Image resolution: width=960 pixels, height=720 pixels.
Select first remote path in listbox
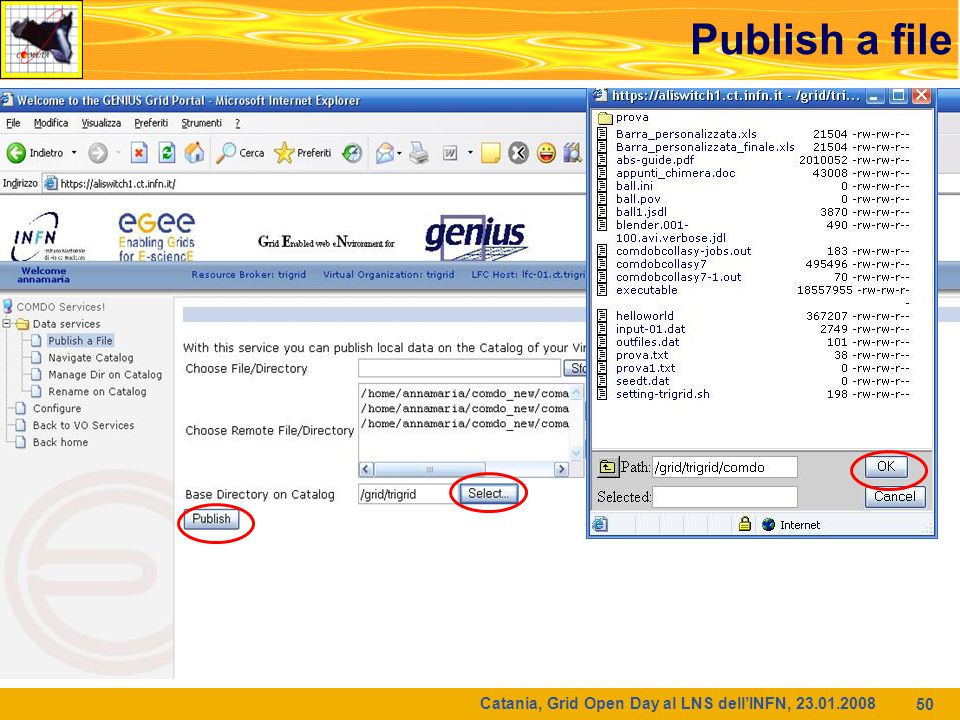coord(465,393)
